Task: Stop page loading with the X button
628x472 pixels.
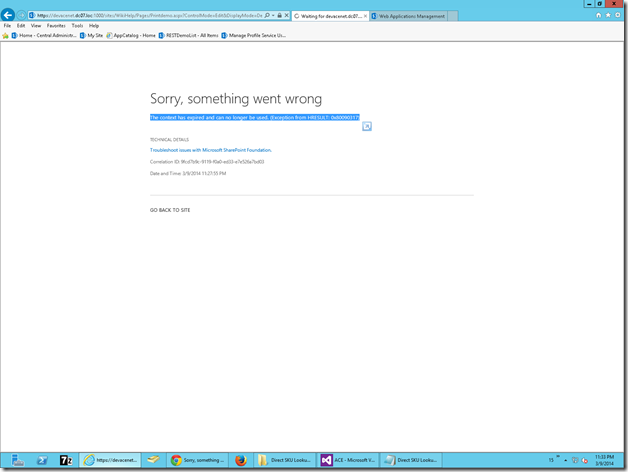Action: 286,15
